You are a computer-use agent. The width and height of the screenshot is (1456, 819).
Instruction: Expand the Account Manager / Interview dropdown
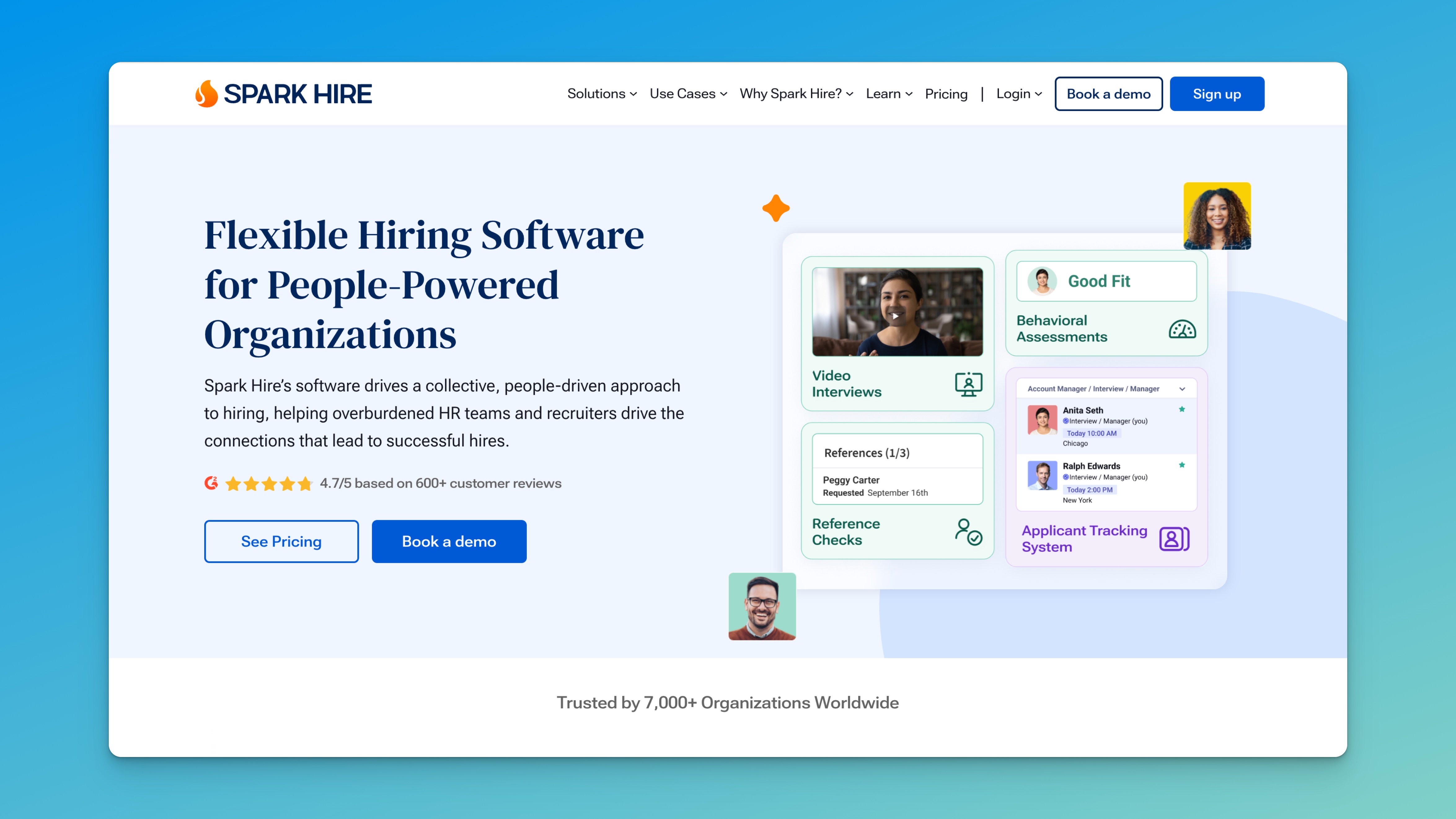pyautogui.click(x=1182, y=389)
